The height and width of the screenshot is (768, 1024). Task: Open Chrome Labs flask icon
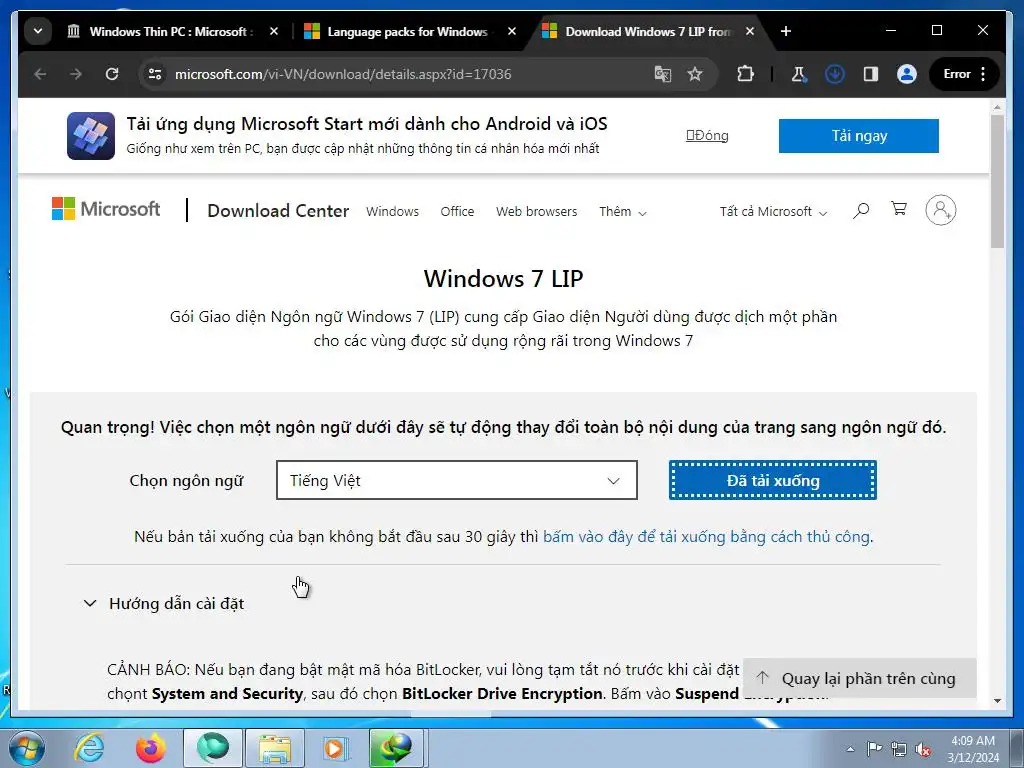coord(799,74)
